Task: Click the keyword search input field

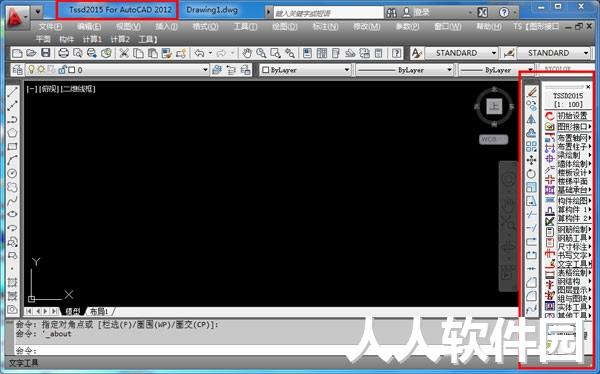Action: coord(328,13)
